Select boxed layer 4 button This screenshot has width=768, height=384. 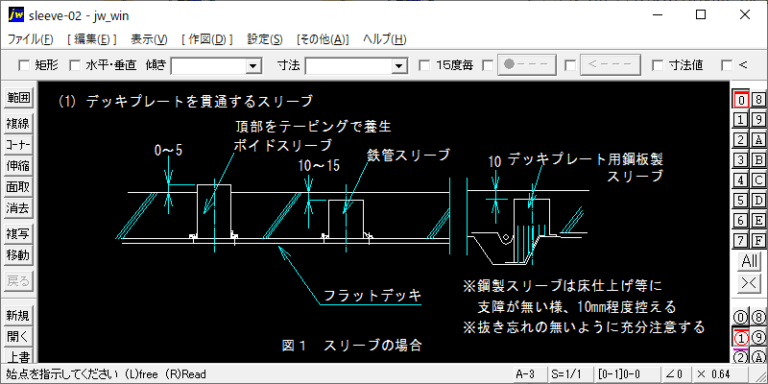pos(741,180)
